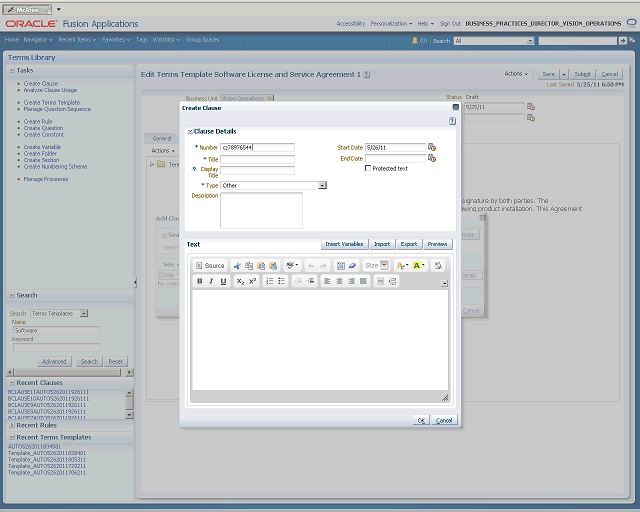Viewport: 640px width, 512px height.
Task: Collapse the Recent Terms Templates panel
Action: coord(12,437)
